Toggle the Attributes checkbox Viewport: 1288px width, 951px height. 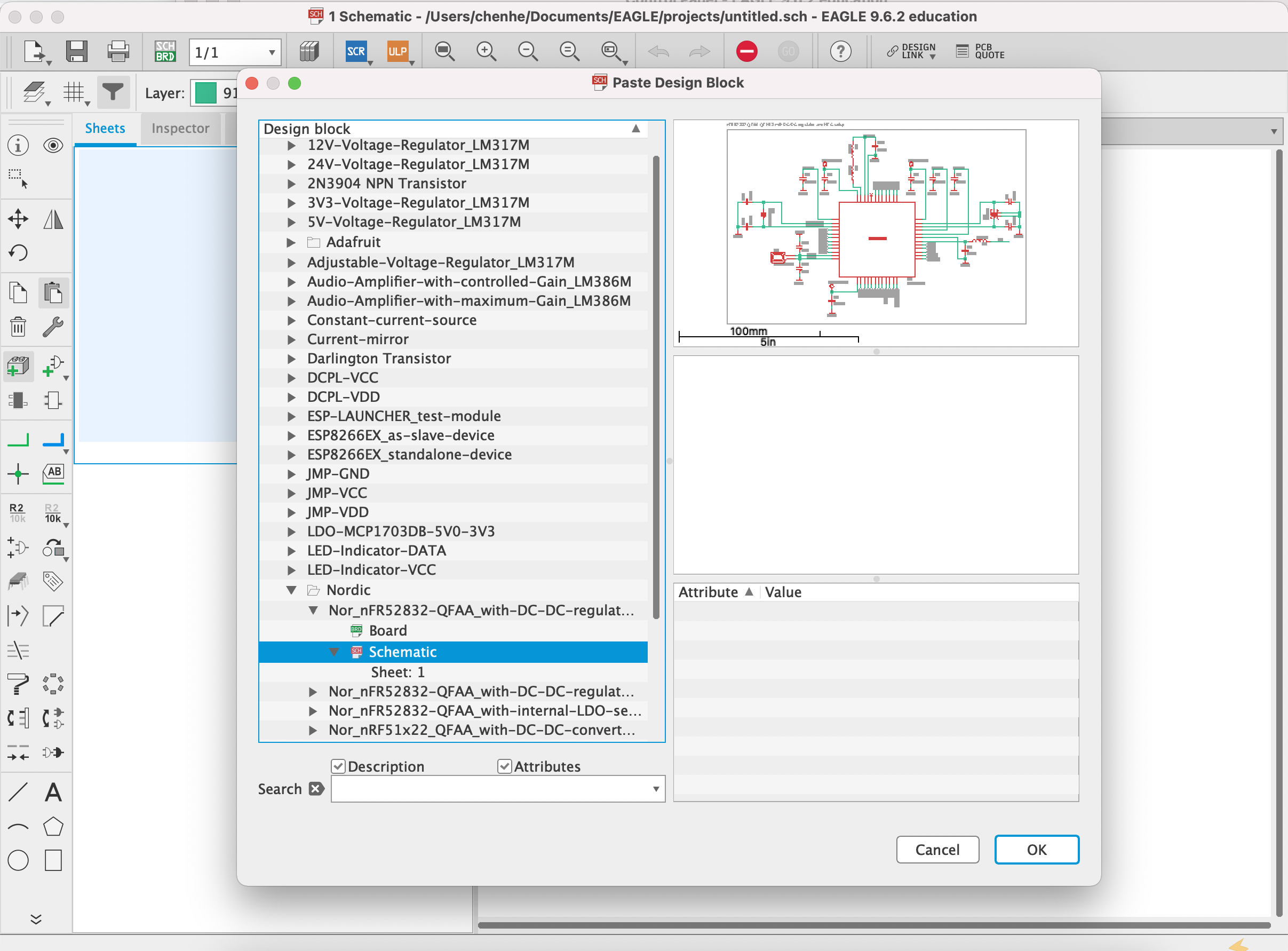click(x=505, y=766)
